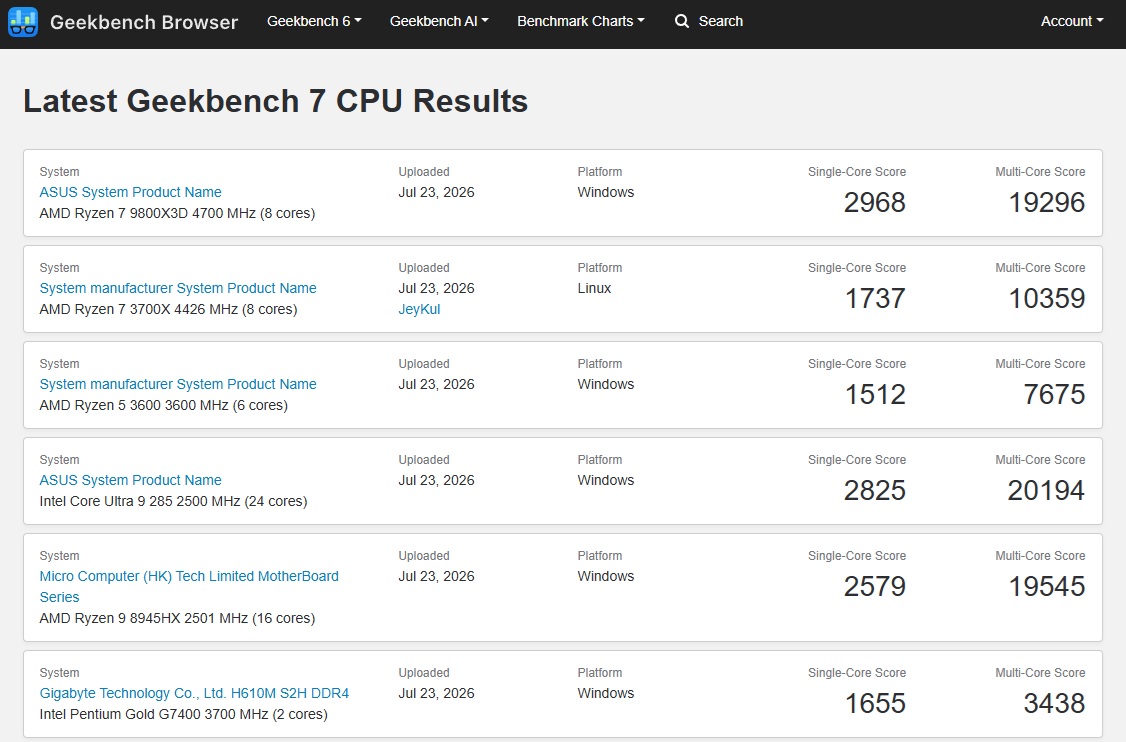Select the 2968 single-core score
This screenshot has height=742, width=1126.
pos(874,203)
